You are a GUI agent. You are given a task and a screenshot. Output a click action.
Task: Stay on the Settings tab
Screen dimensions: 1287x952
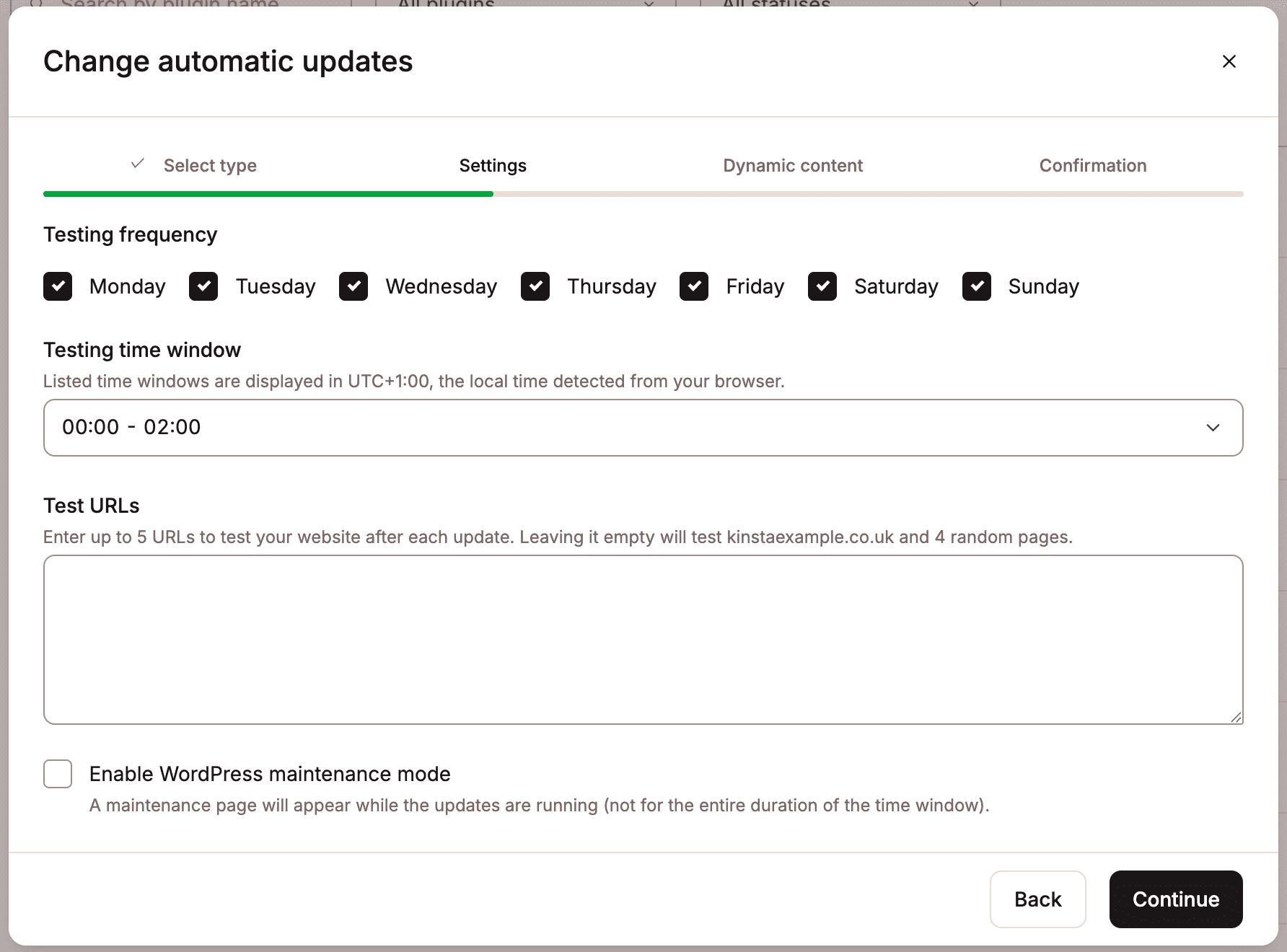point(493,165)
